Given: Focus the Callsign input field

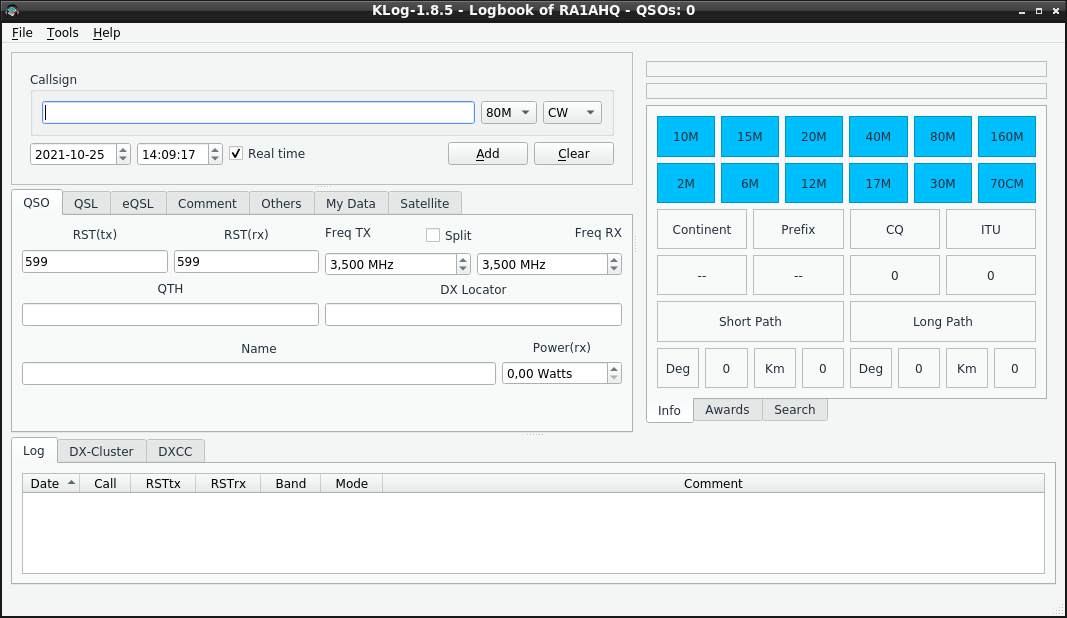Looking at the screenshot, I should (x=259, y=112).
